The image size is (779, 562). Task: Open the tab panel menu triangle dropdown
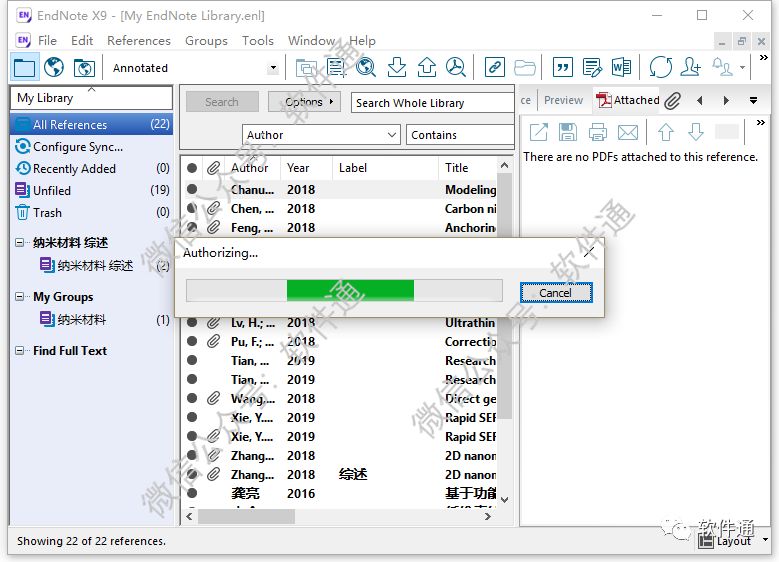pyautogui.click(x=753, y=100)
